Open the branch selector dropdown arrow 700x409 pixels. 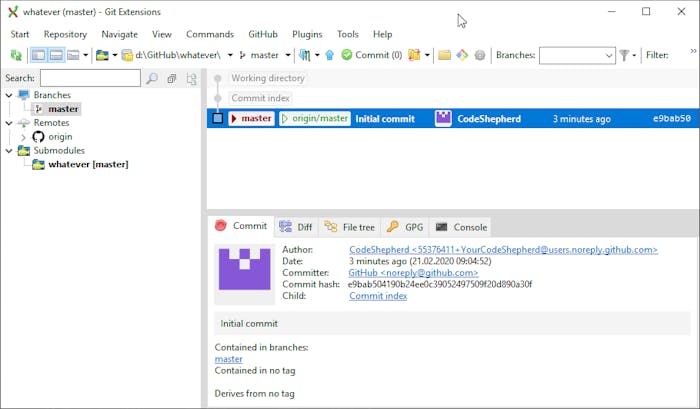288,55
